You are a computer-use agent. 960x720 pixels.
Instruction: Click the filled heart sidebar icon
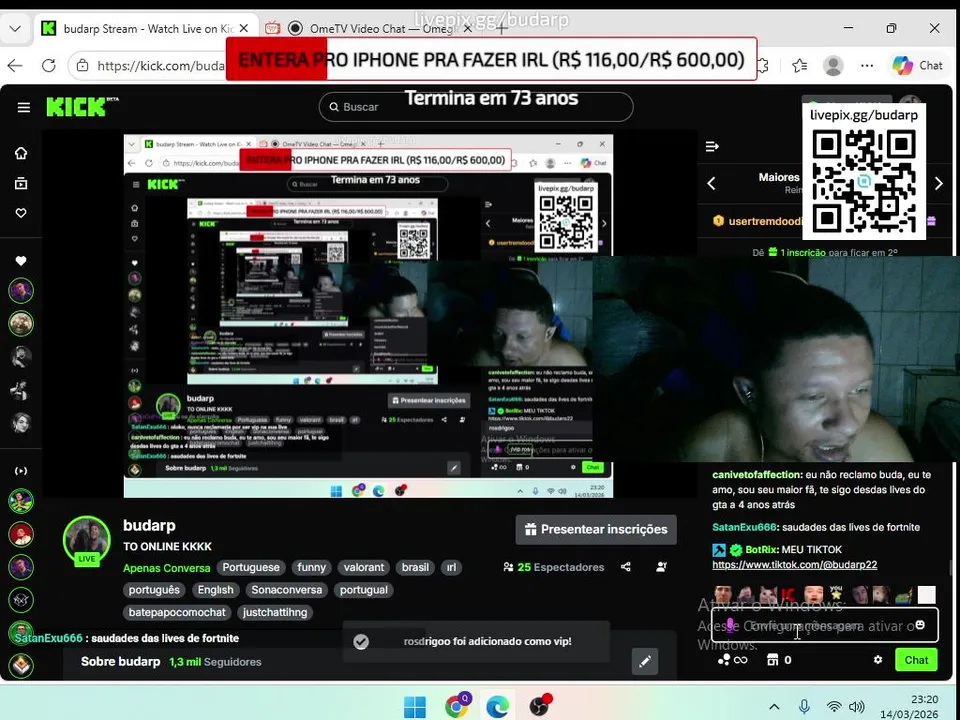click(x=21, y=261)
